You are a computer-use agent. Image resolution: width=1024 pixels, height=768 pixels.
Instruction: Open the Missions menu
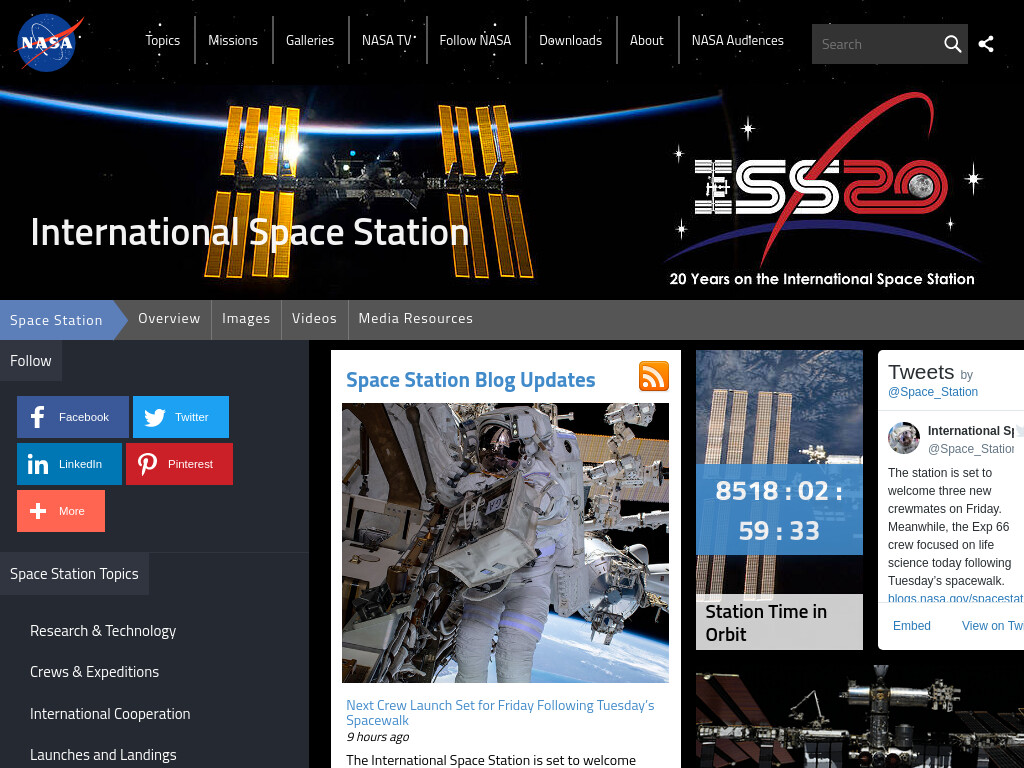point(233,40)
